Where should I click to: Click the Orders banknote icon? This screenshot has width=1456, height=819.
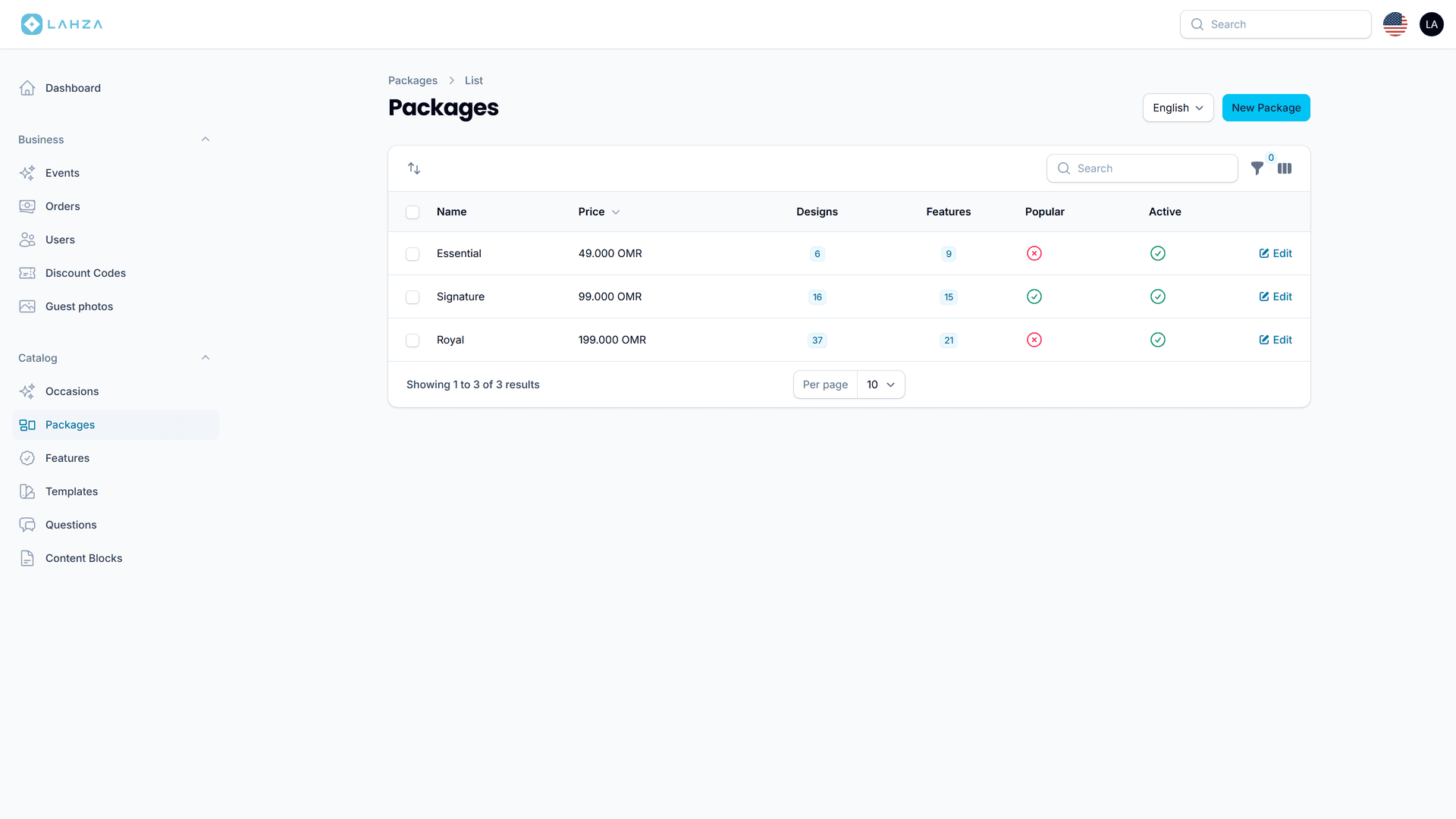(27, 206)
